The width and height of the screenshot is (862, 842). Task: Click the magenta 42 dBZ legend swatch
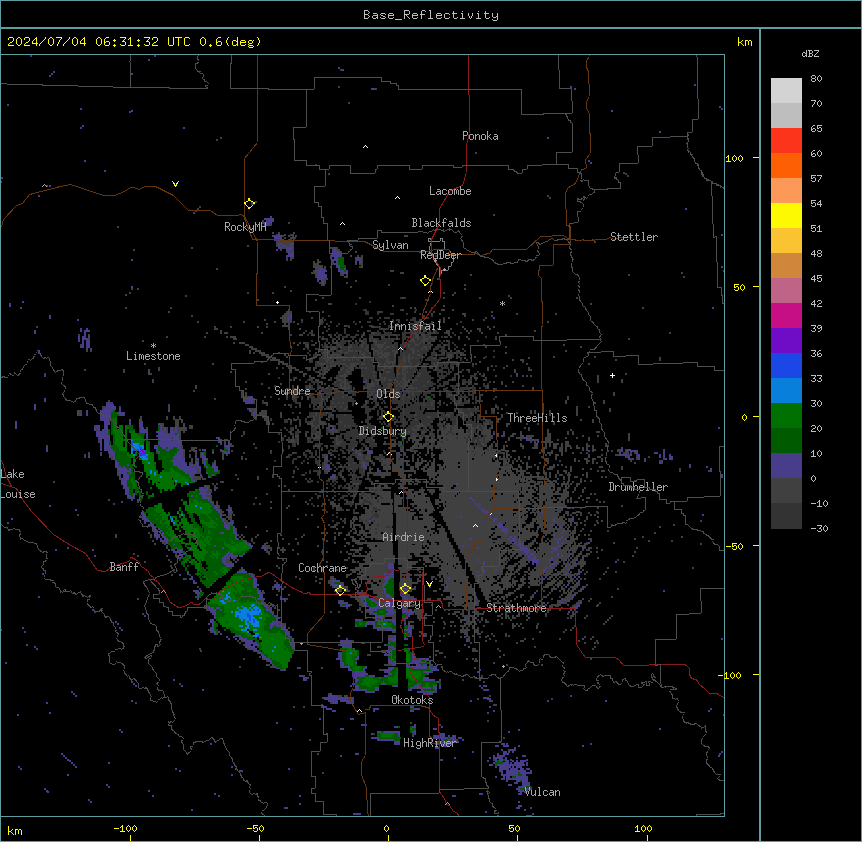point(786,315)
